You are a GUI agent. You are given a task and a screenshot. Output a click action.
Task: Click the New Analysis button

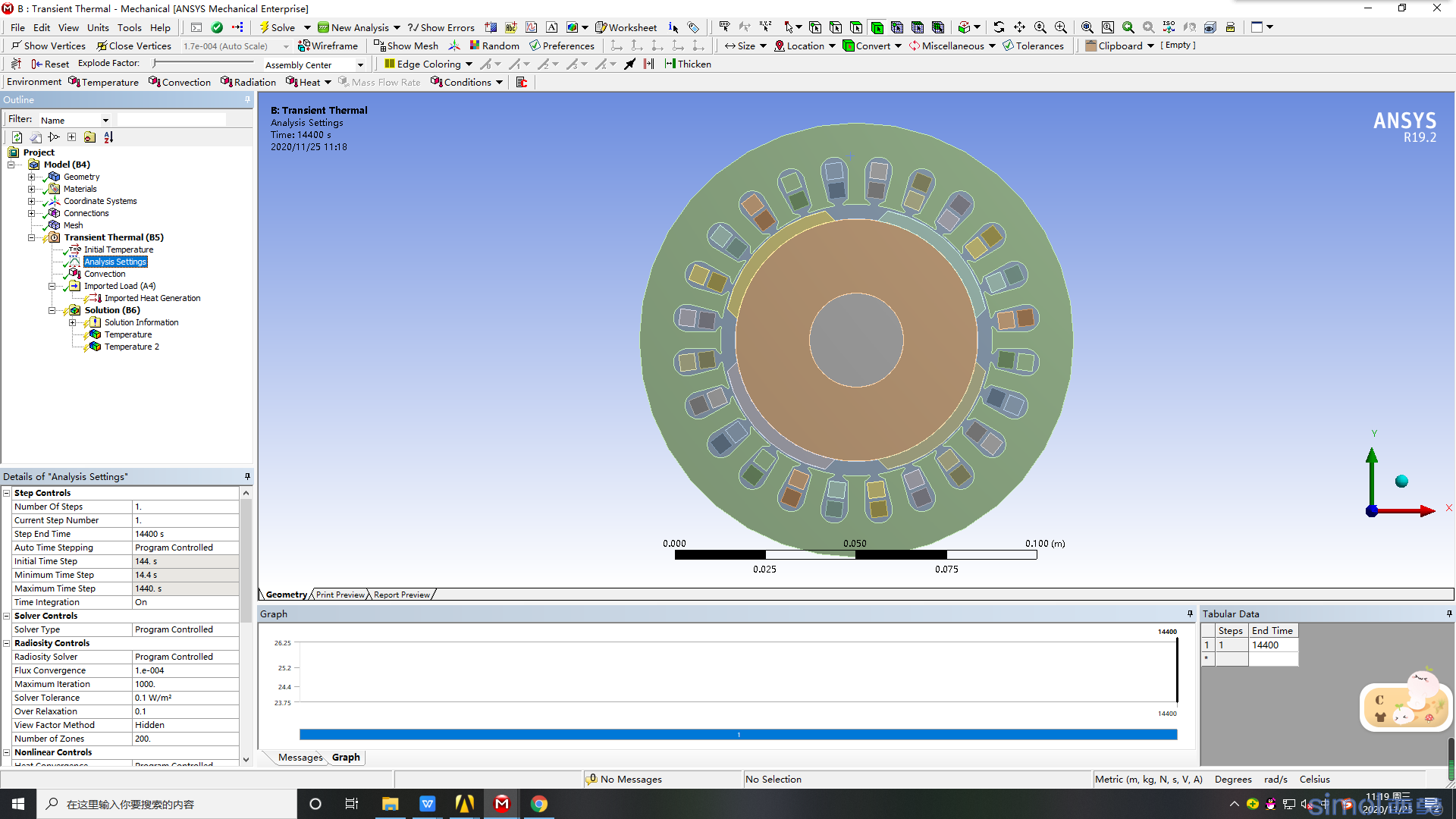click(x=359, y=27)
